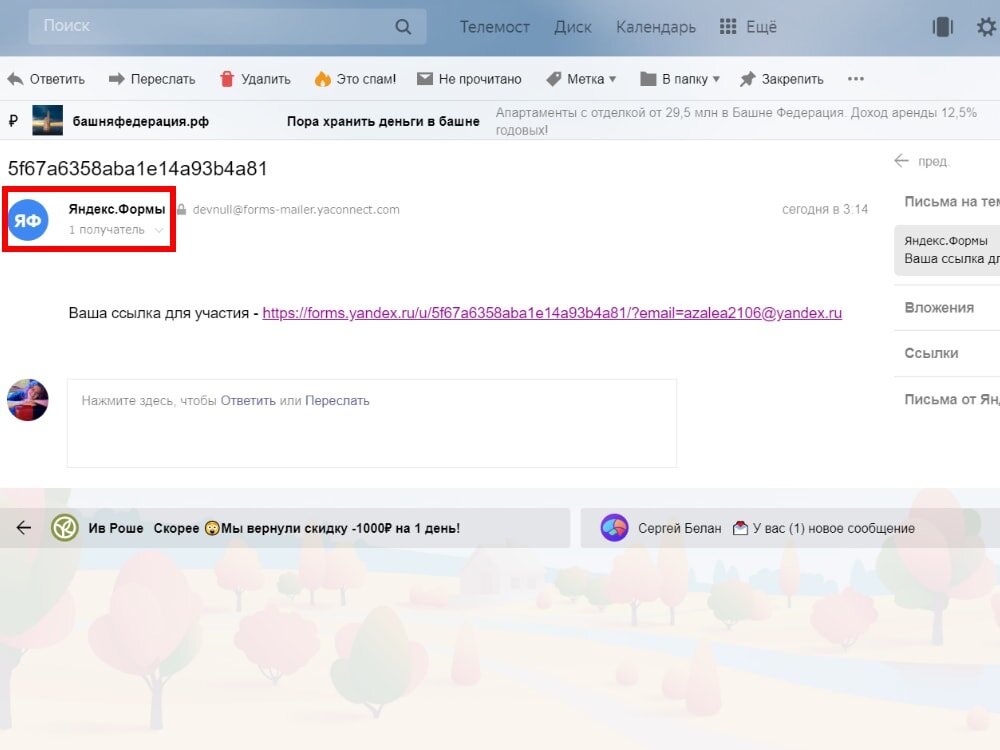Screen dimensions: 1000x750
Task: Click the theme switcher icon in header
Action: pos(942,27)
